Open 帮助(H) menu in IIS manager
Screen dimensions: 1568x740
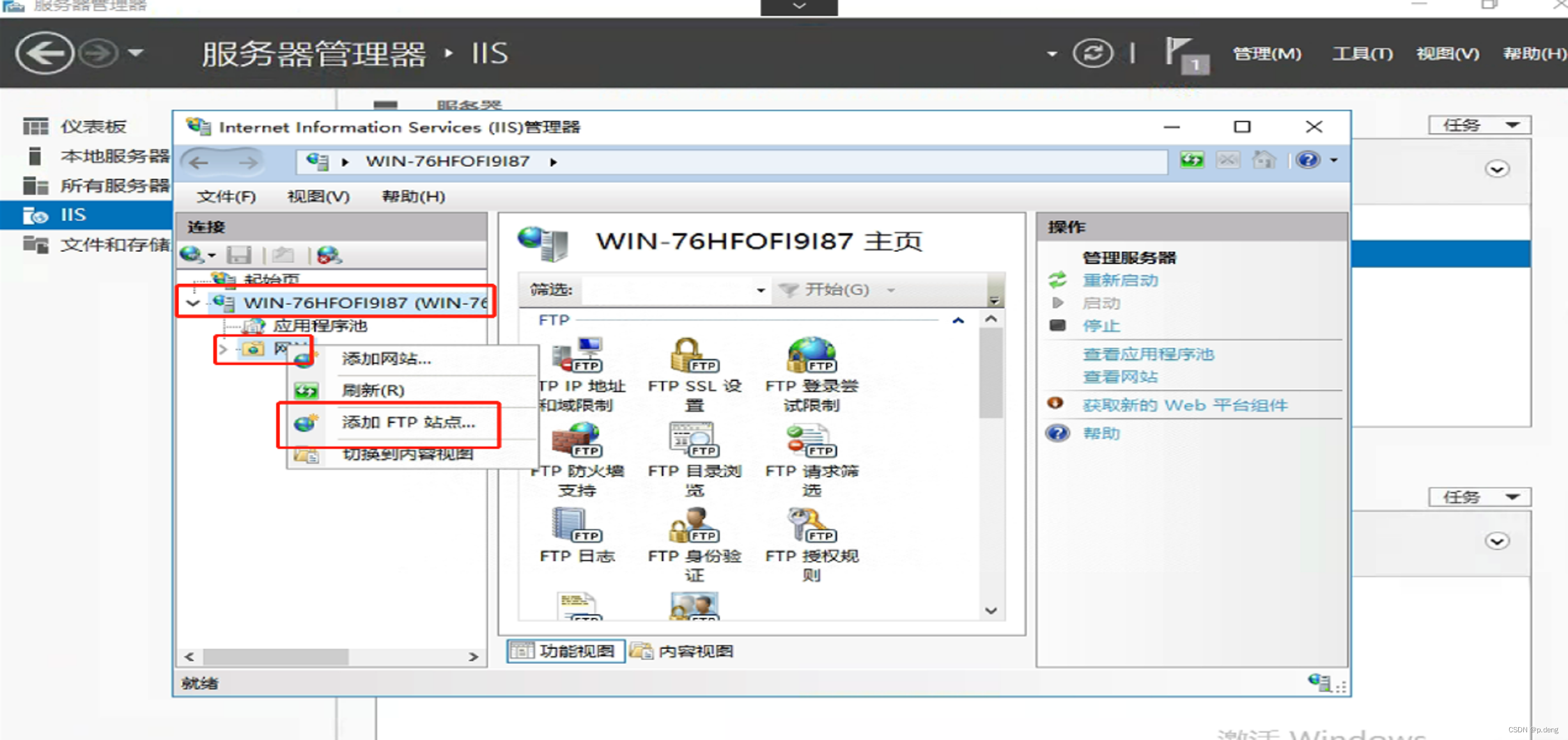[413, 196]
